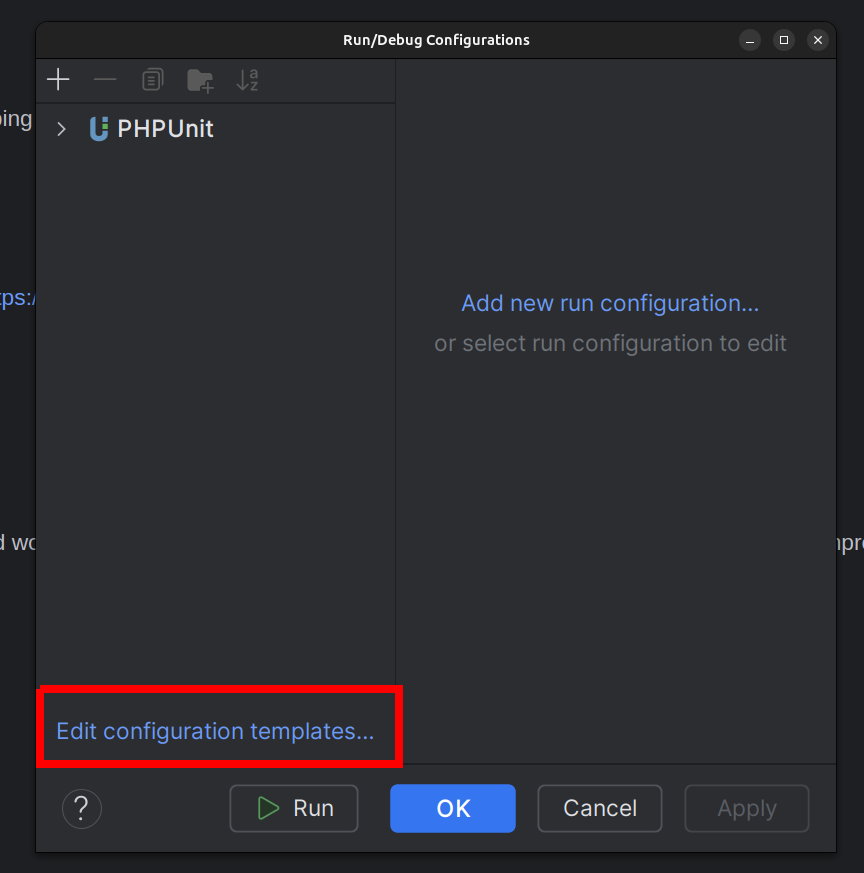
Task: Click the Run/Debug Configurations title bar
Action: (x=436, y=40)
